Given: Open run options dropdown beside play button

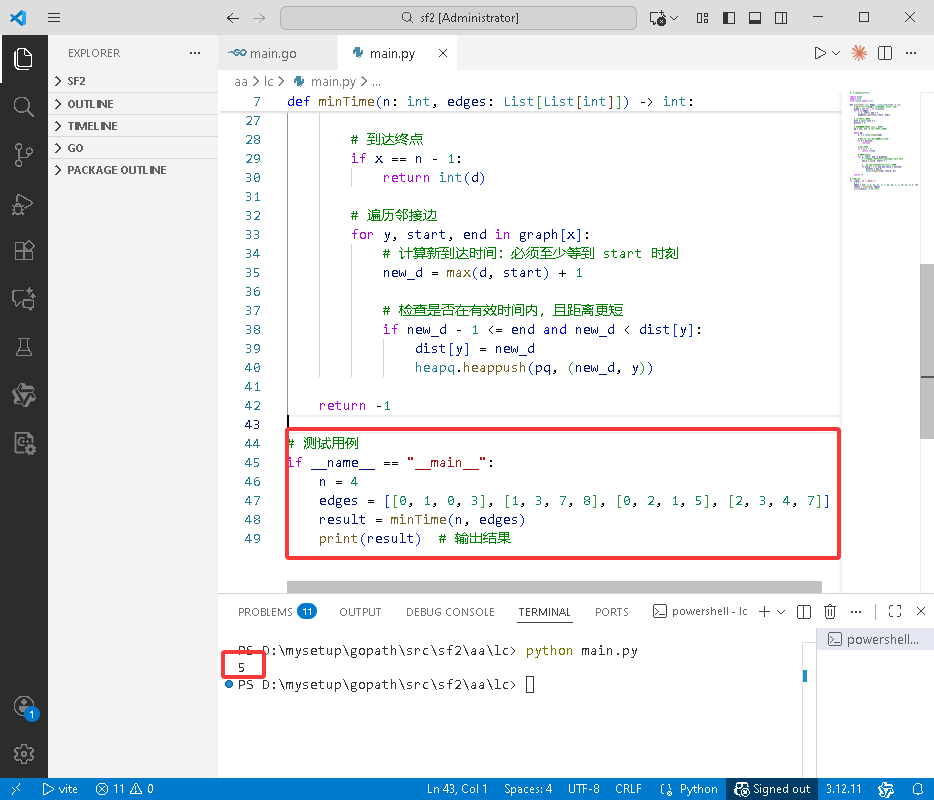Looking at the screenshot, I should click(x=836, y=53).
